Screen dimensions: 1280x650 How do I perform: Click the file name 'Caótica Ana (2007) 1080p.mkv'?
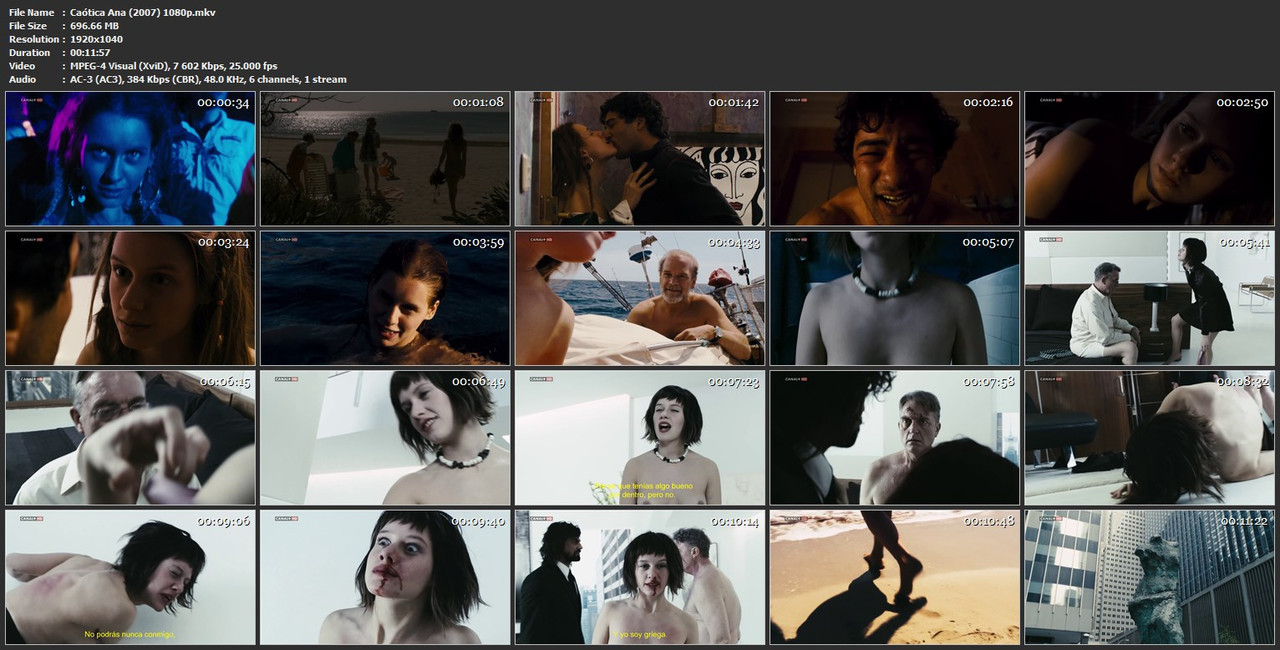click(x=143, y=13)
